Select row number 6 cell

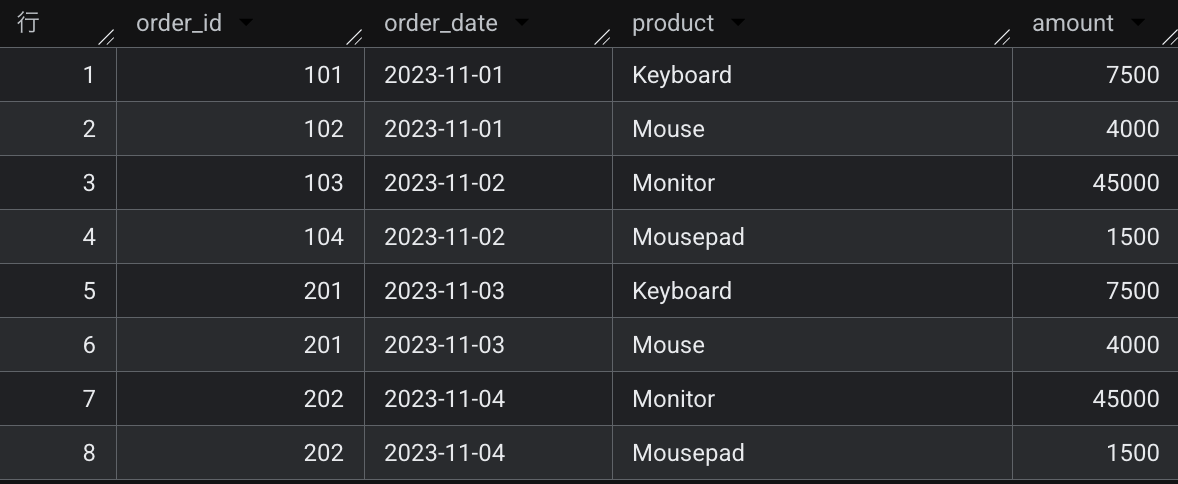pyautogui.click(x=58, y=345)
